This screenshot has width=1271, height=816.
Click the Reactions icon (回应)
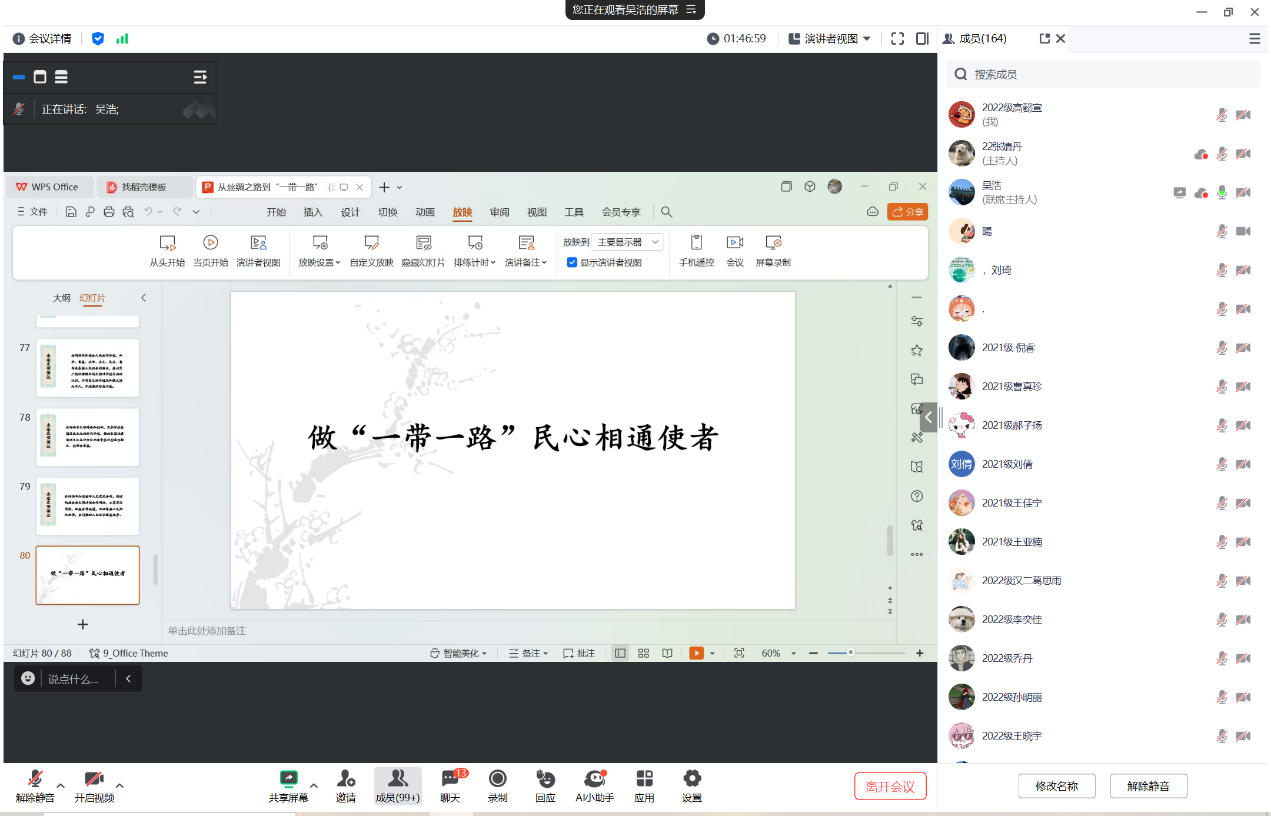[x=545, y=779]
